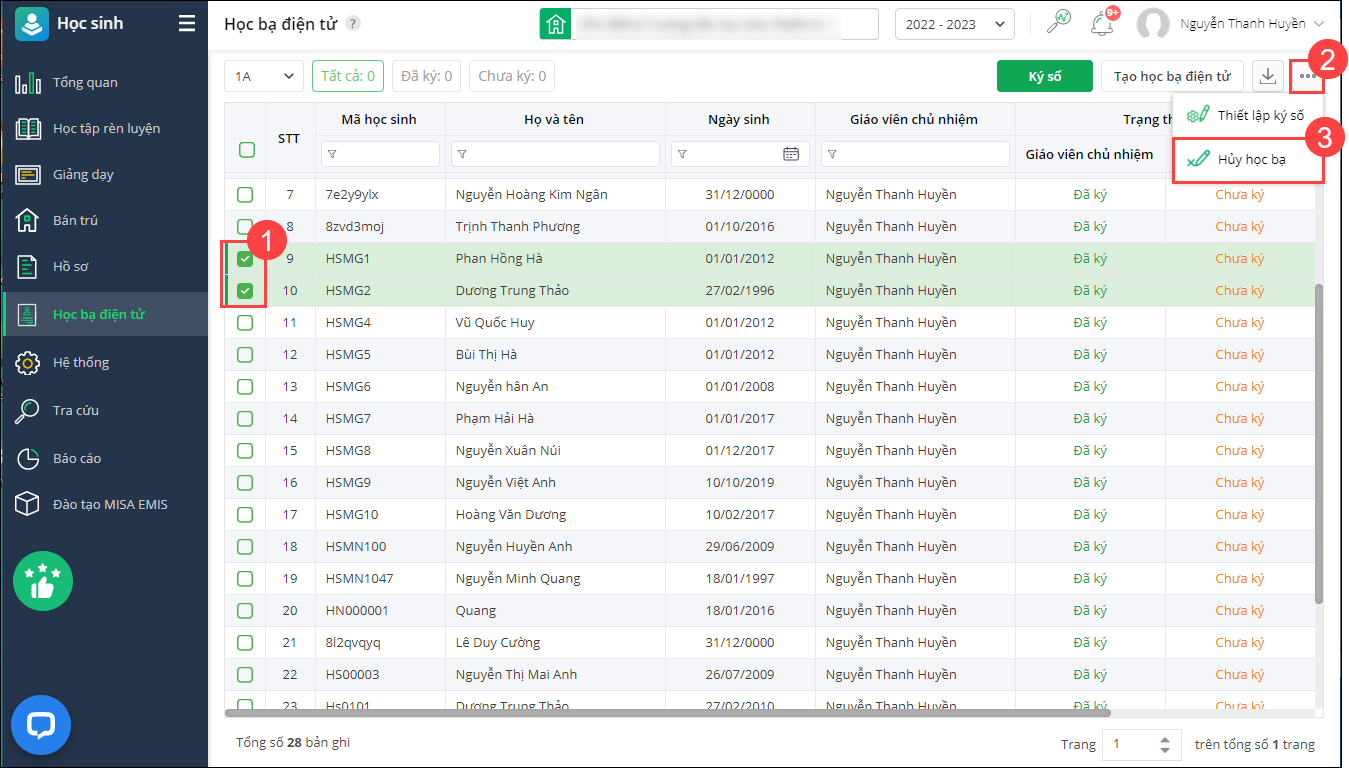Check the box for Bùi Thị Hà
The height and width of the screenshot is (768, 1349).
pyautogui.click(x=245, y=354)
